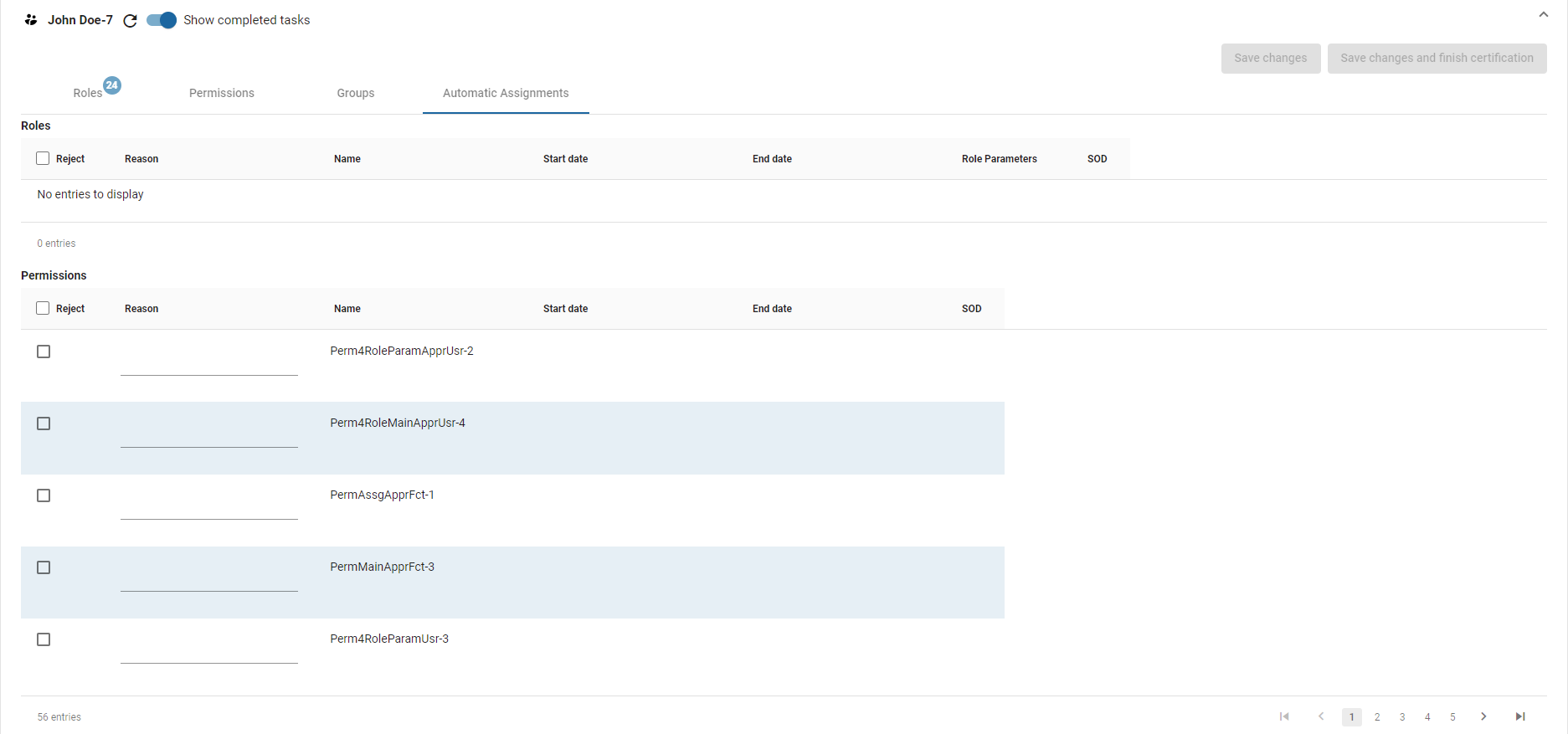Click Save changes and finish certification

point(1437,58)
